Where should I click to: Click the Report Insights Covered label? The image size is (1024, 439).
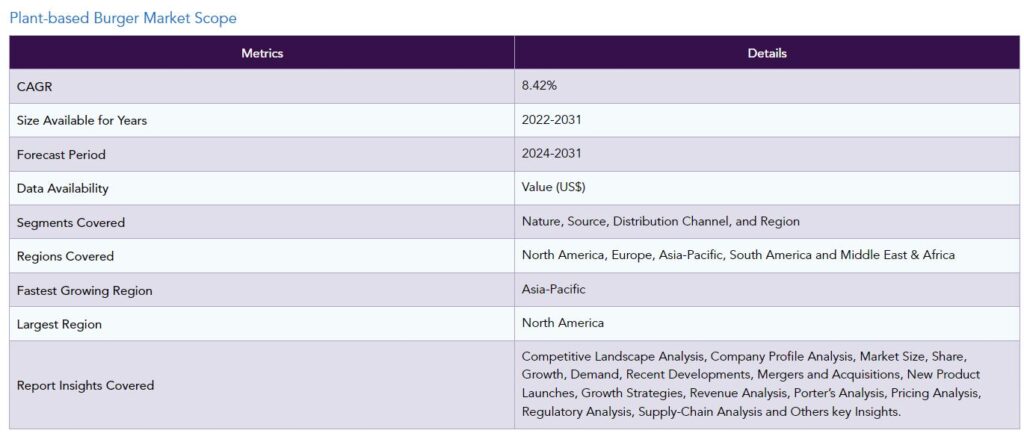click(86, 385)
